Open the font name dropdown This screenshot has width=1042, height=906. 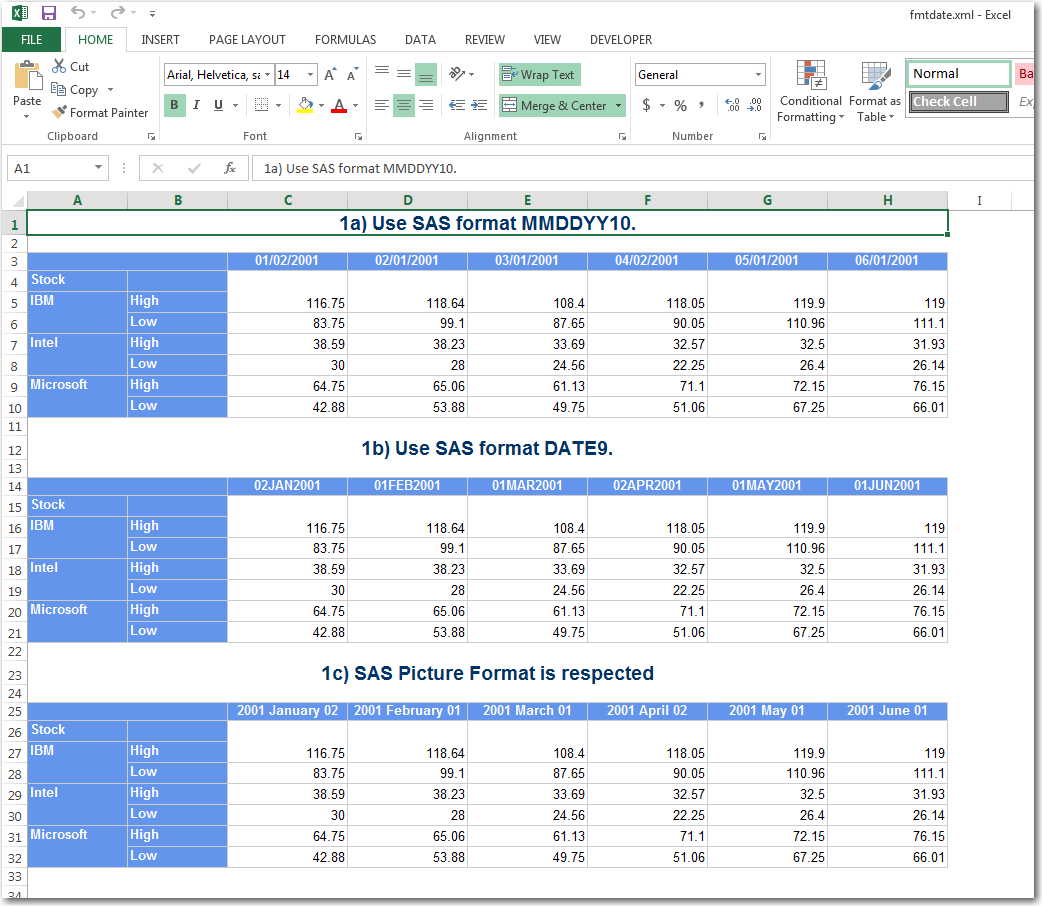268,75
